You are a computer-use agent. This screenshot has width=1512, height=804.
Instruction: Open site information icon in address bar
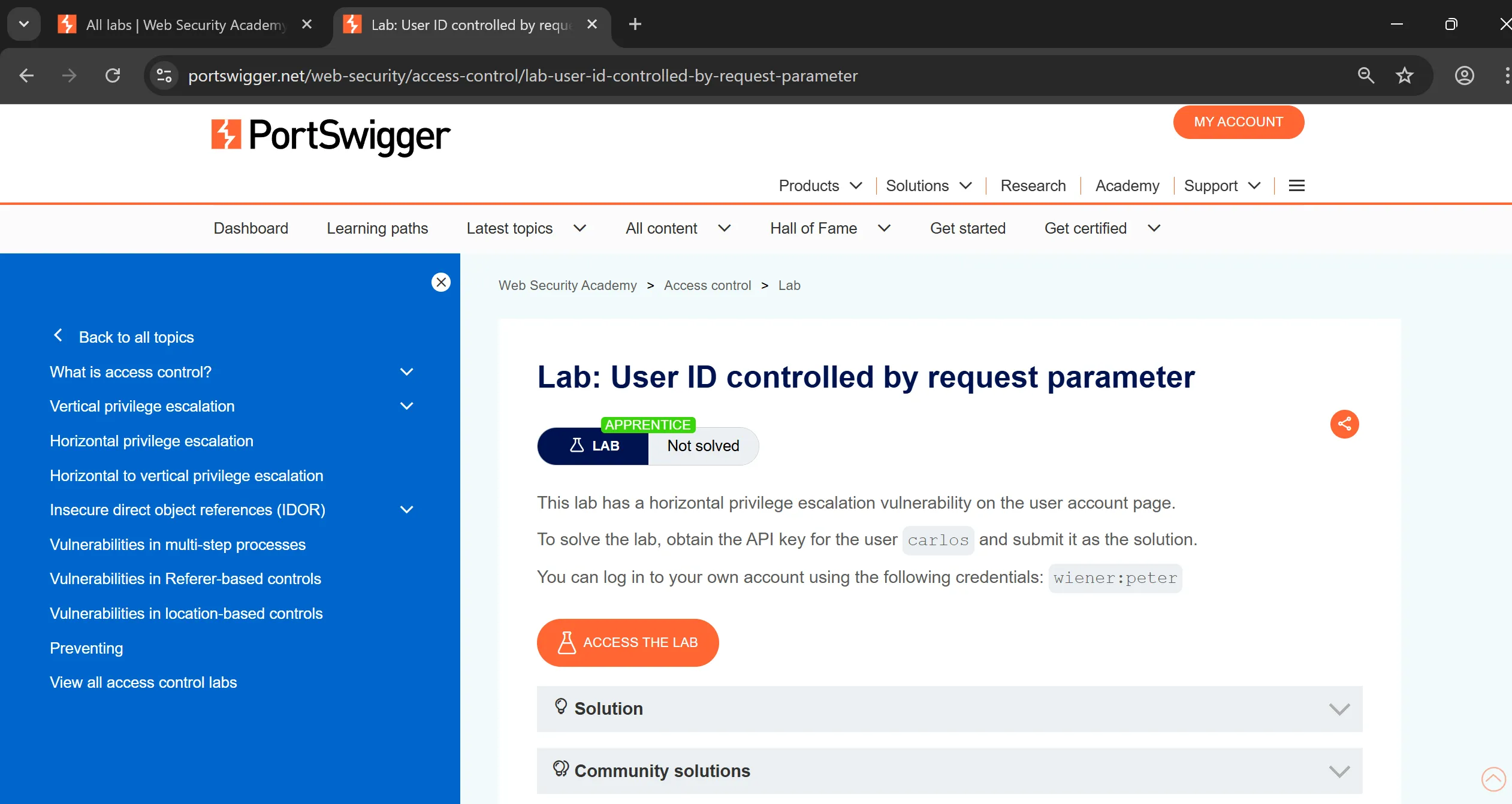pos(164,75)
